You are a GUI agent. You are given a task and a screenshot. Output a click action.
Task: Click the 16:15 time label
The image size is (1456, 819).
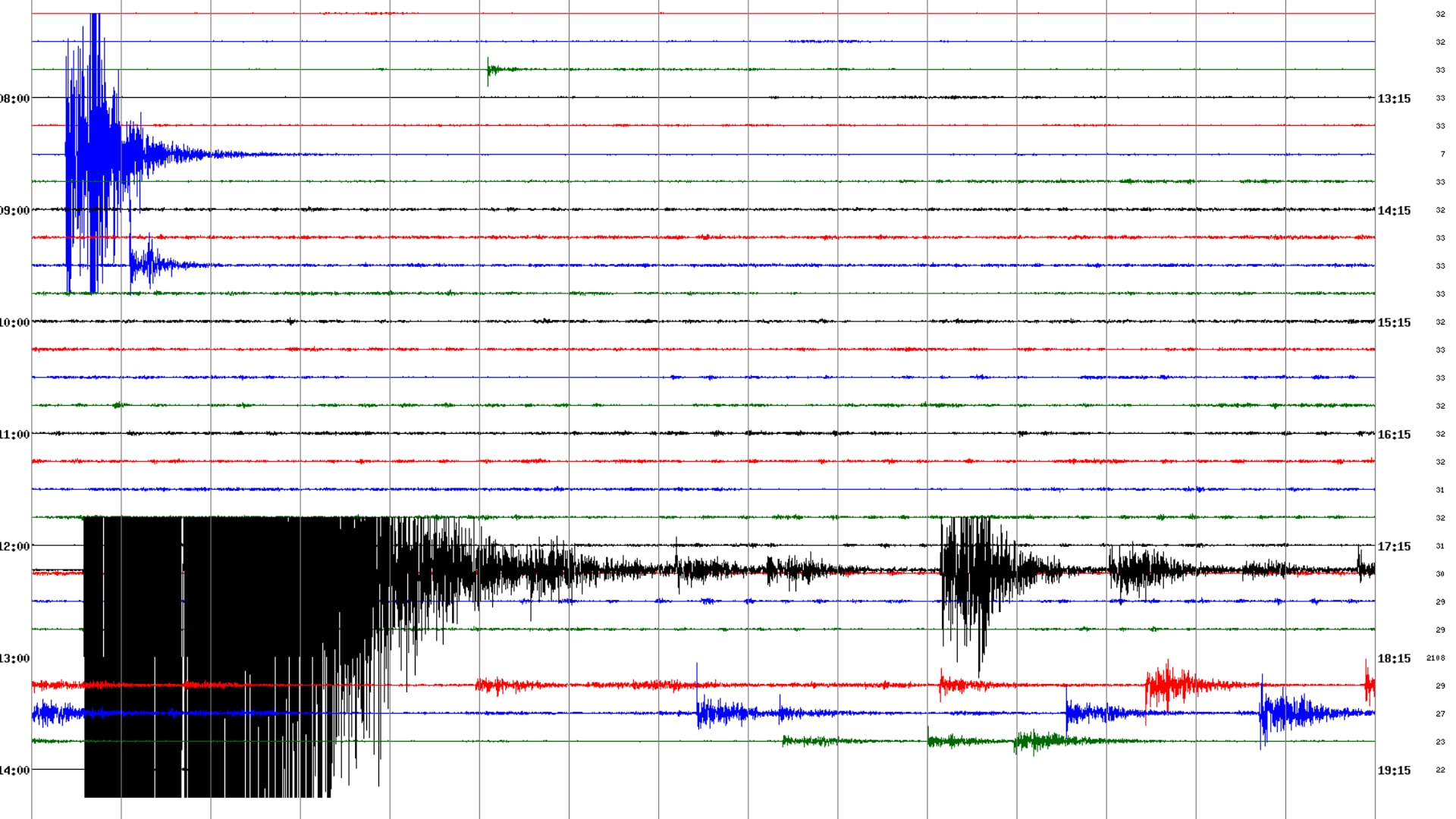1394,435
